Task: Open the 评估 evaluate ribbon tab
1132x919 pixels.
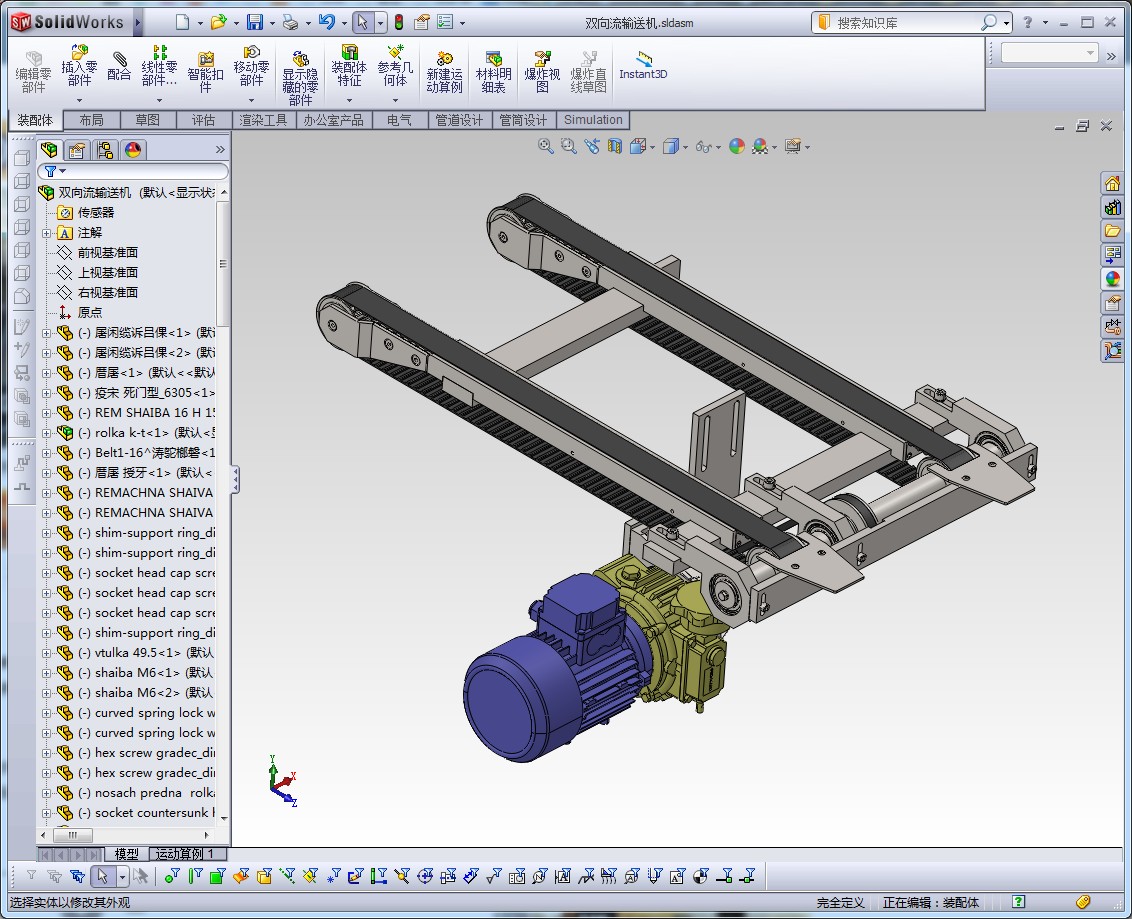Action: 204,120
